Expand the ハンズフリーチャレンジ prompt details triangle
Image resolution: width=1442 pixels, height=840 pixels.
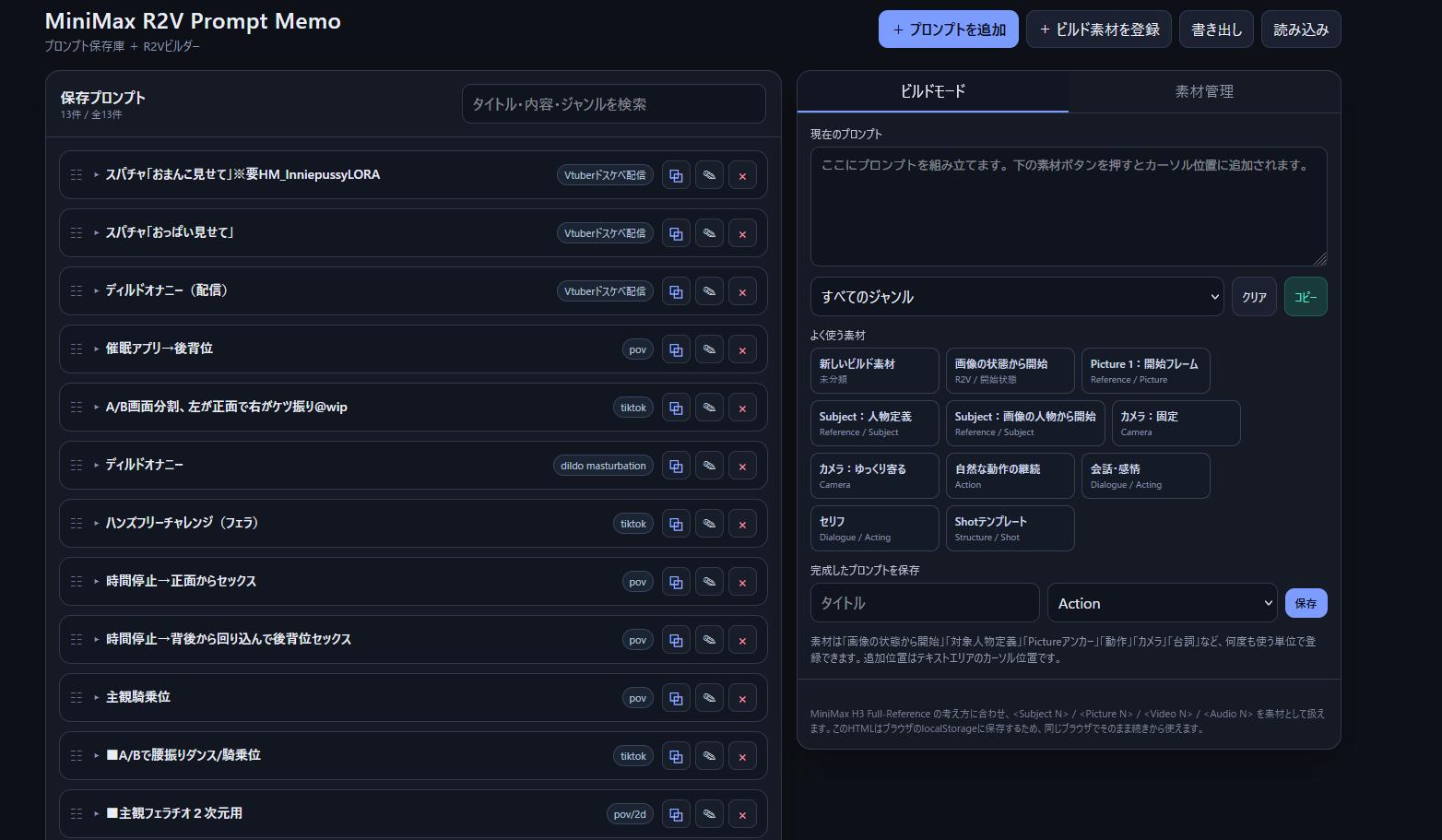tap(96, 523)
